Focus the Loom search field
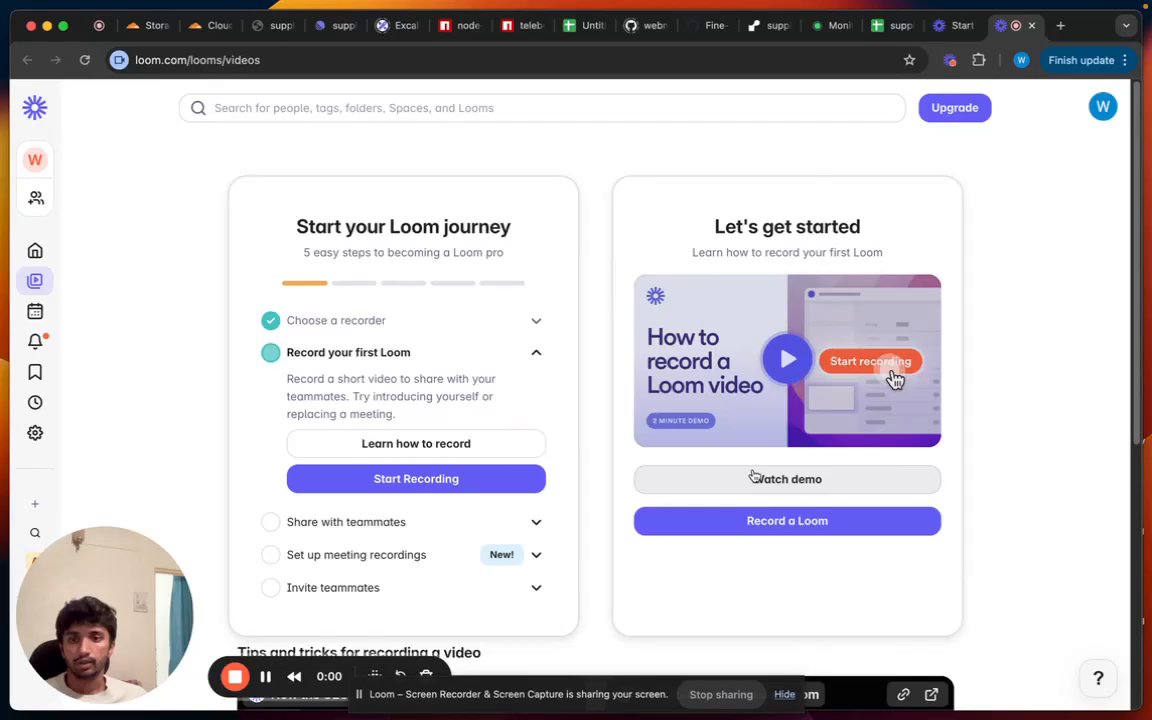This screenshot has height=720, width=1152. coord(542,108)
